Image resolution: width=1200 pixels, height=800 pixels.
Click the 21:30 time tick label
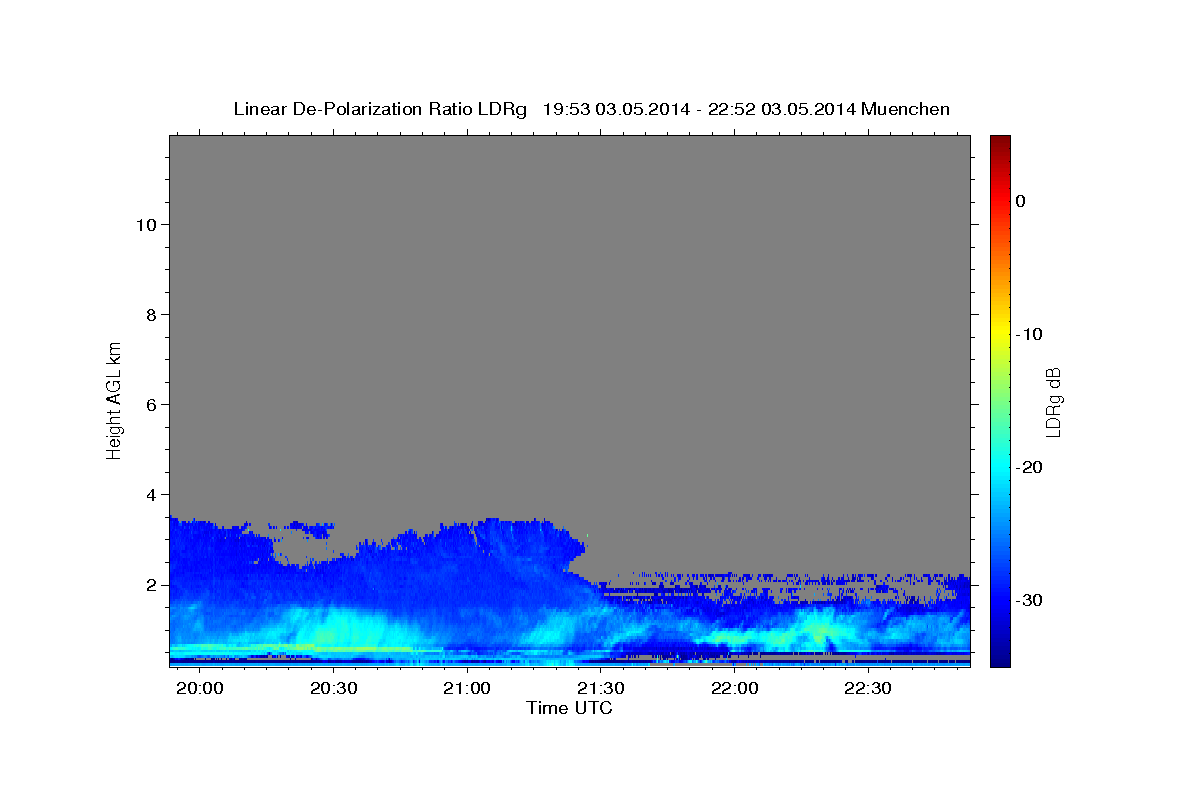point(600,689)
